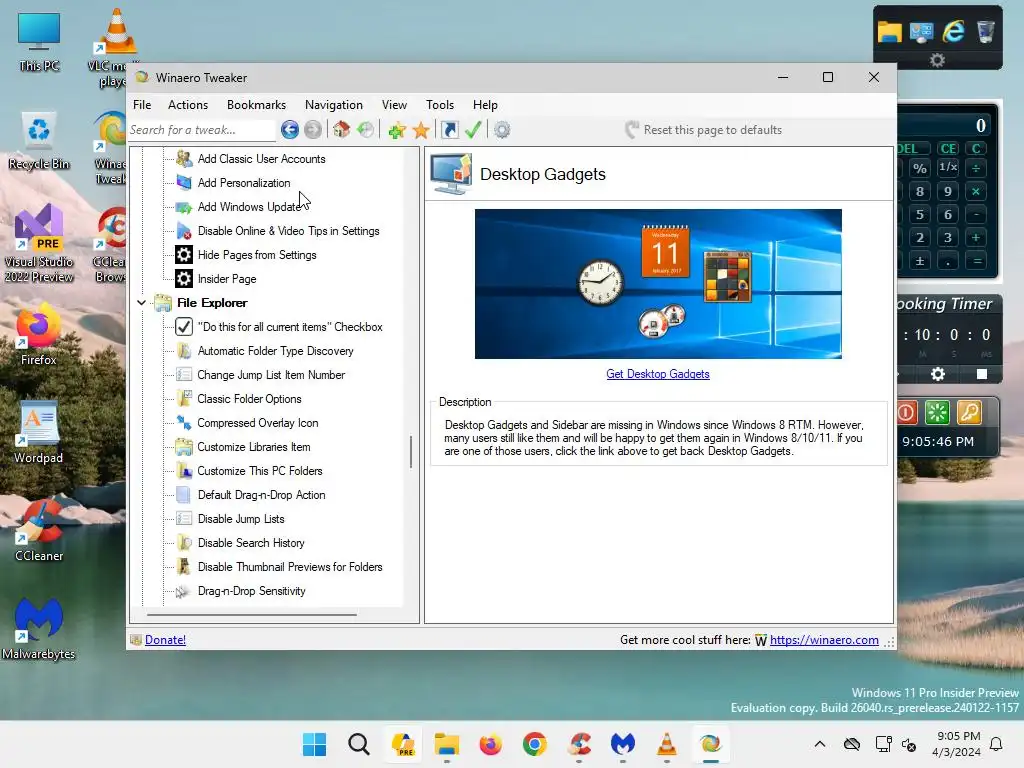This screenshot has width=1024, height=768.
Task: Open taskbar Search magnifier
Action: [359, 744]
